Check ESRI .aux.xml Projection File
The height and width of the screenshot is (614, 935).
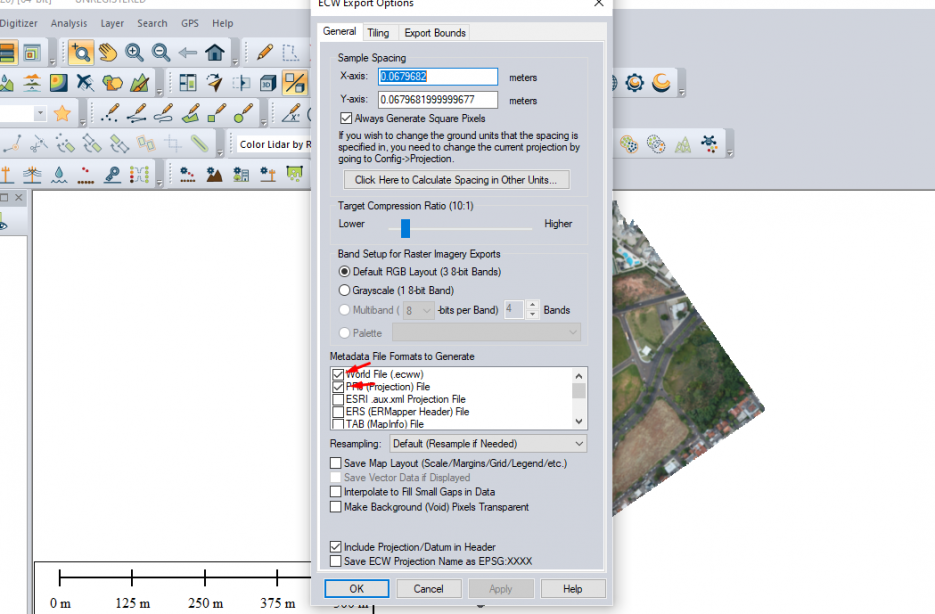tap(338, 399)
